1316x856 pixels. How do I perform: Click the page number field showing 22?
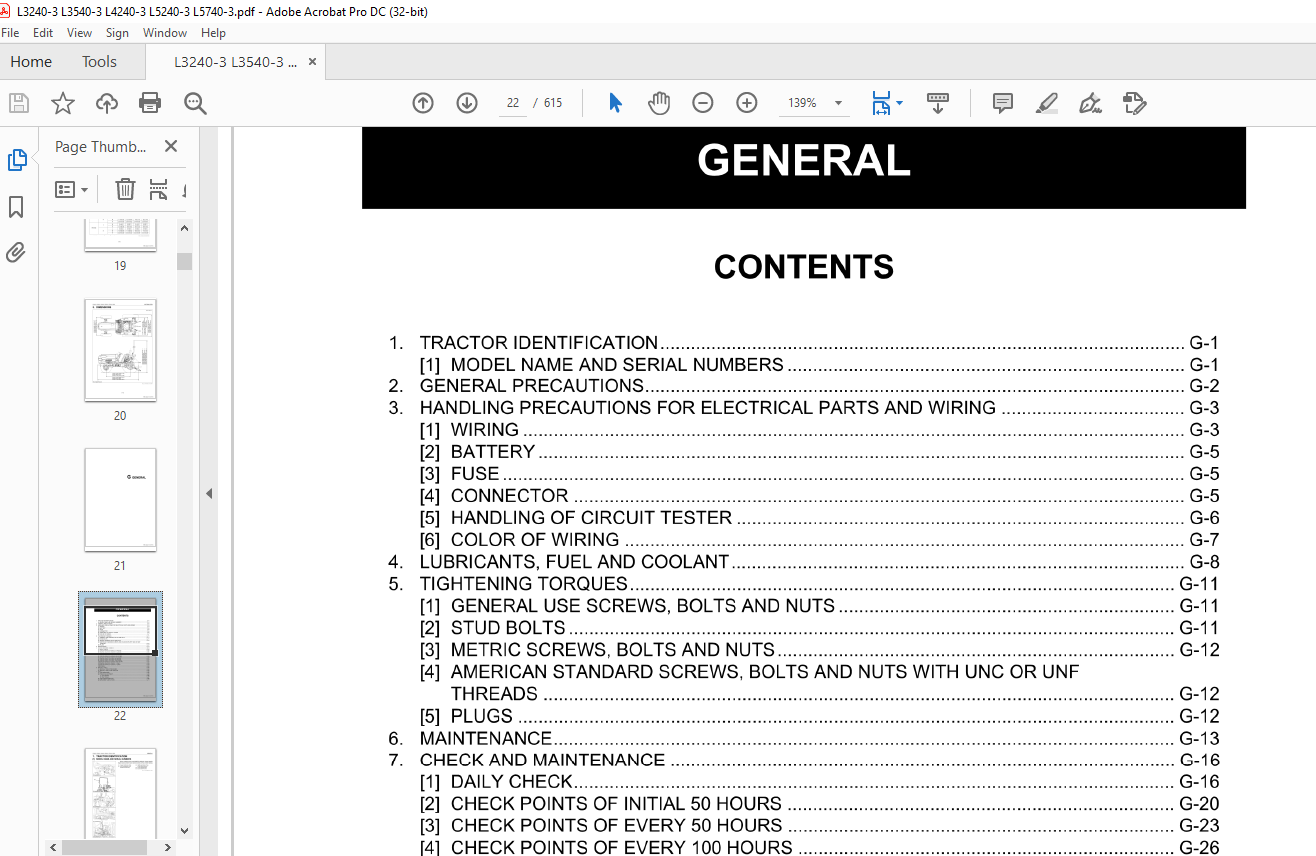click(513, 103)
